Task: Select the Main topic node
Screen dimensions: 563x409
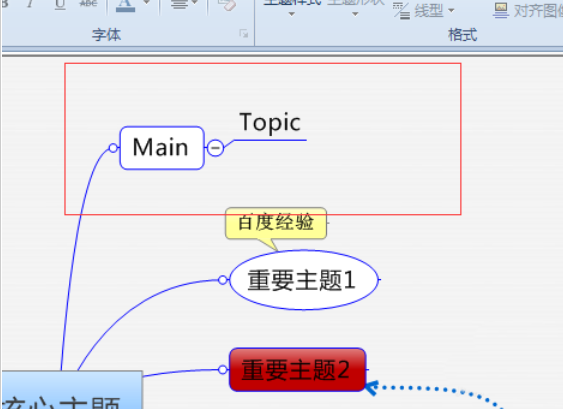Action: [162, 148]
